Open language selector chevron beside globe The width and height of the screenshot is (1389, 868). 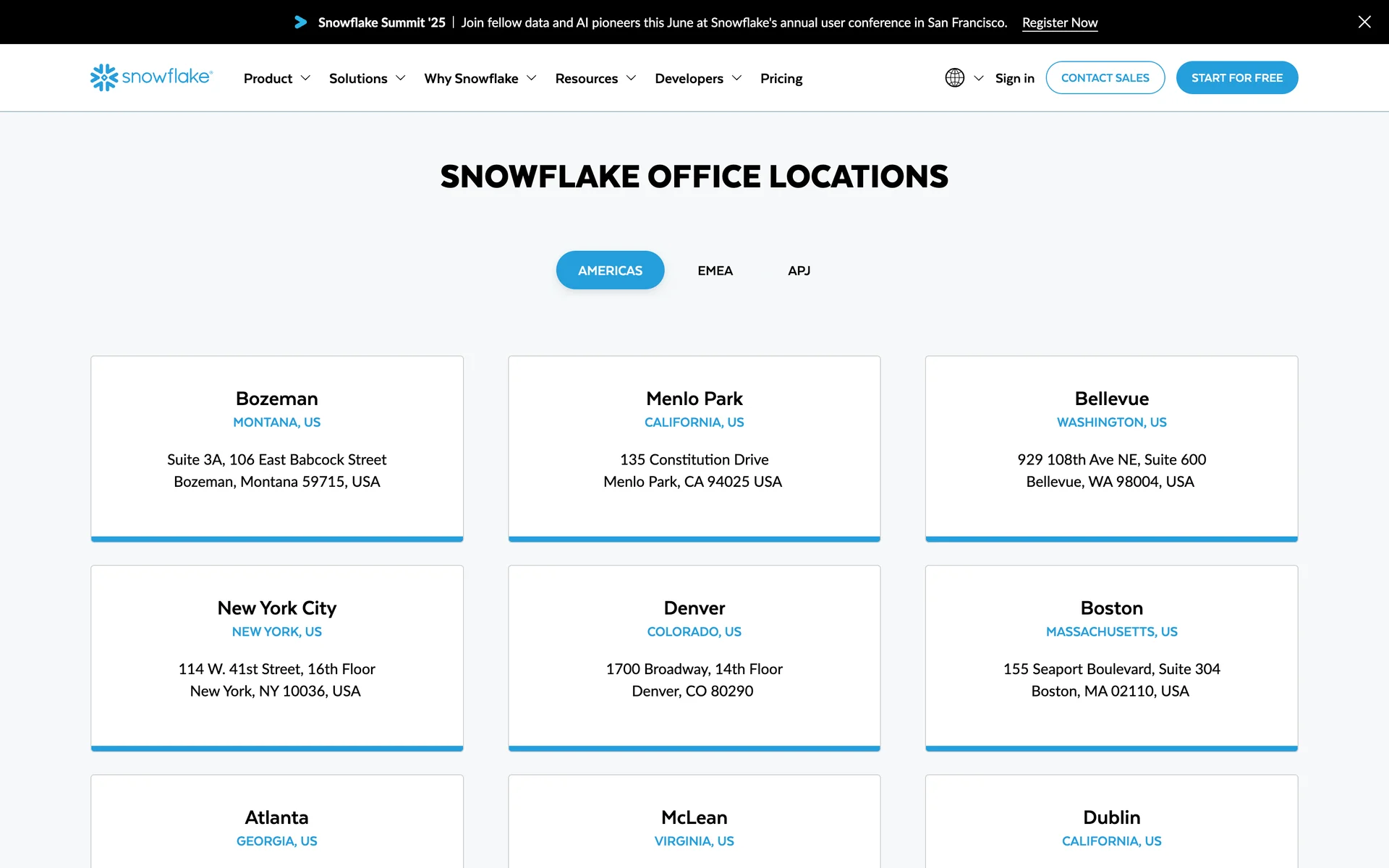click(x=979, y=78)
